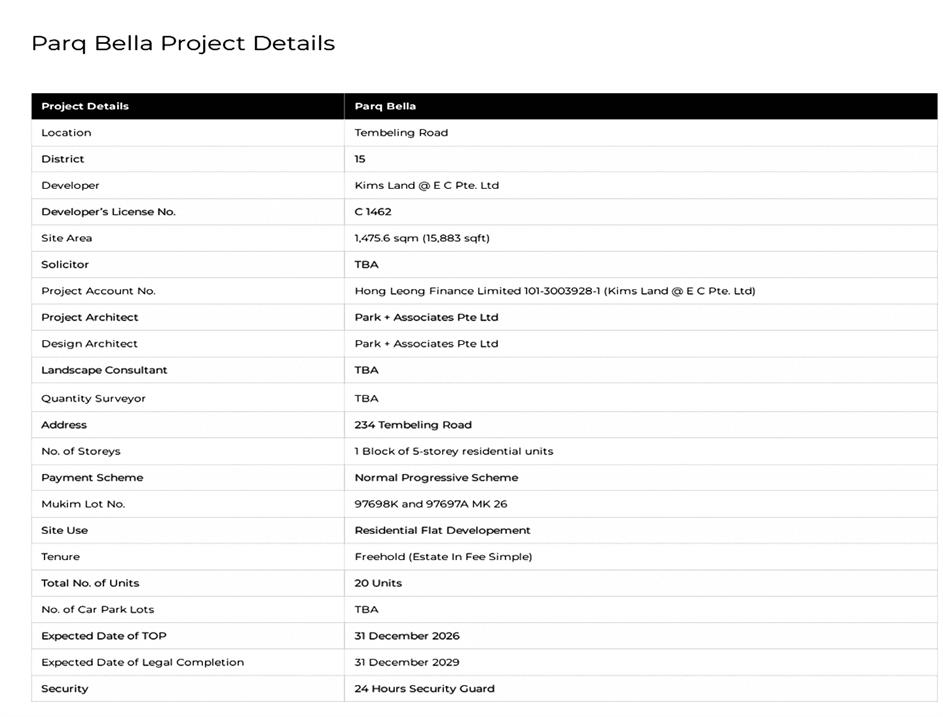Select the Landscape Consultant label

point(104,370)
